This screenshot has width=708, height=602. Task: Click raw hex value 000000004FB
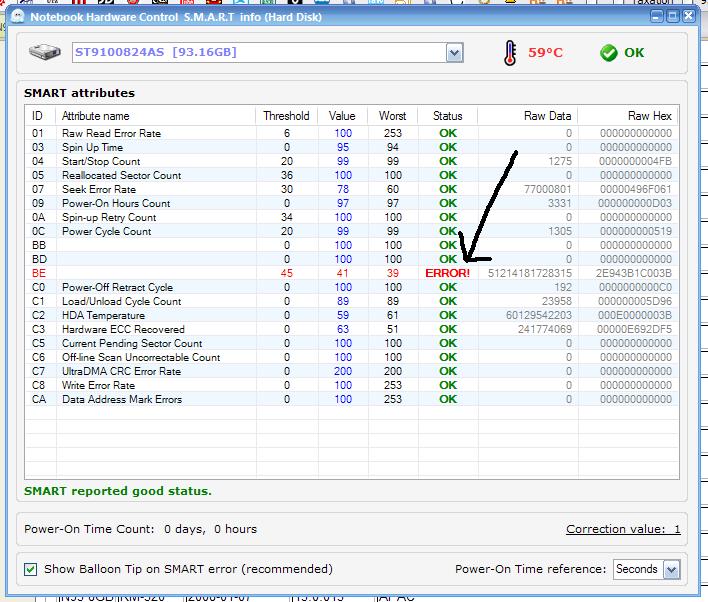[x=635, y=161]
